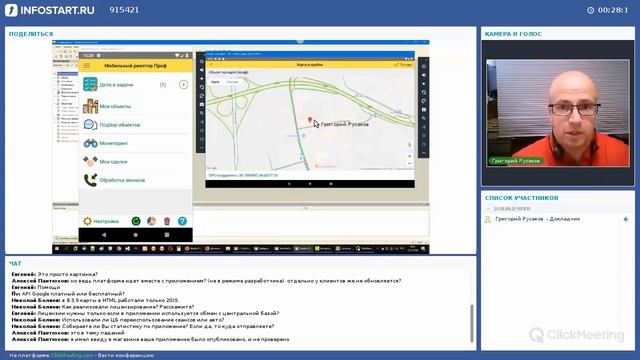Screen dimensions: 640x360
Task: Open the Дела и задачи menu item
Action: (x=116, y=85)
